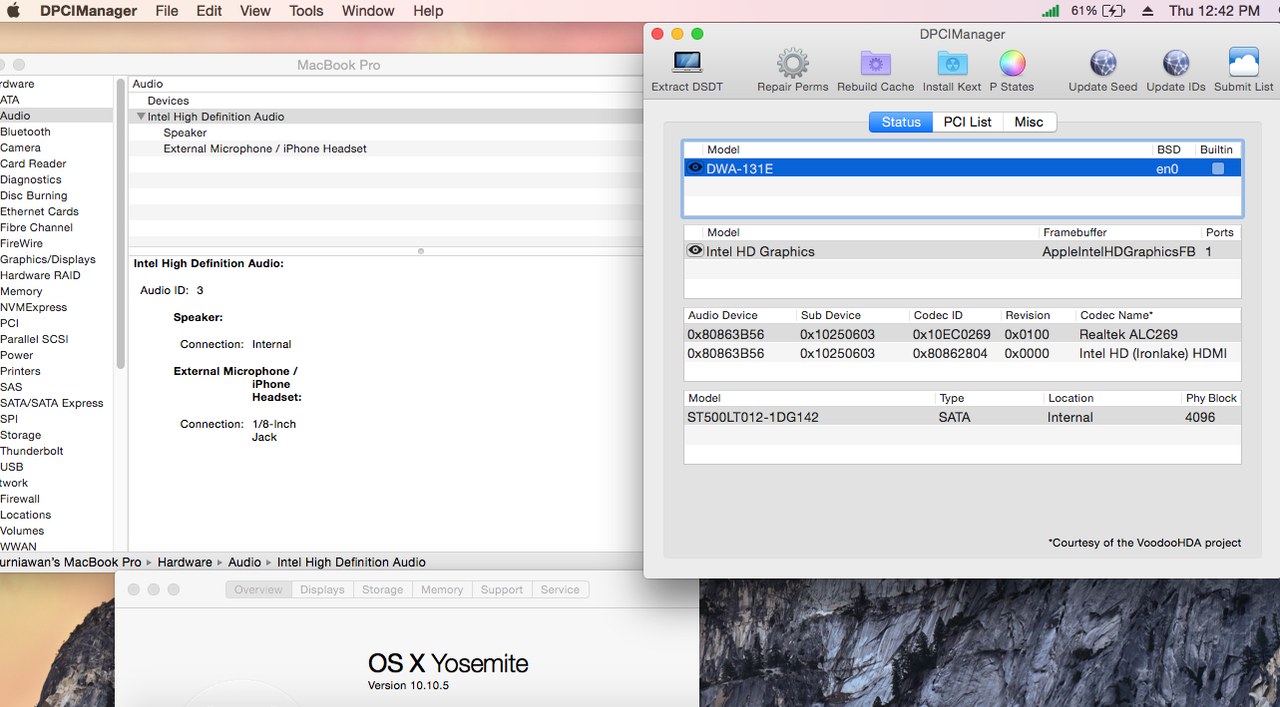Select the Storage tab in About This Mac

pos(382,590)
